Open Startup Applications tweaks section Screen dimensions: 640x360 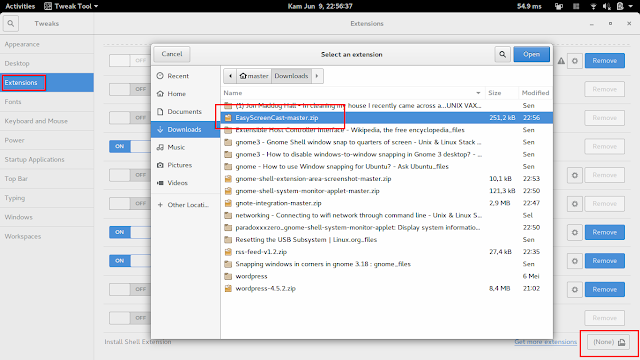pyautogui.click(x=47, y=159)
